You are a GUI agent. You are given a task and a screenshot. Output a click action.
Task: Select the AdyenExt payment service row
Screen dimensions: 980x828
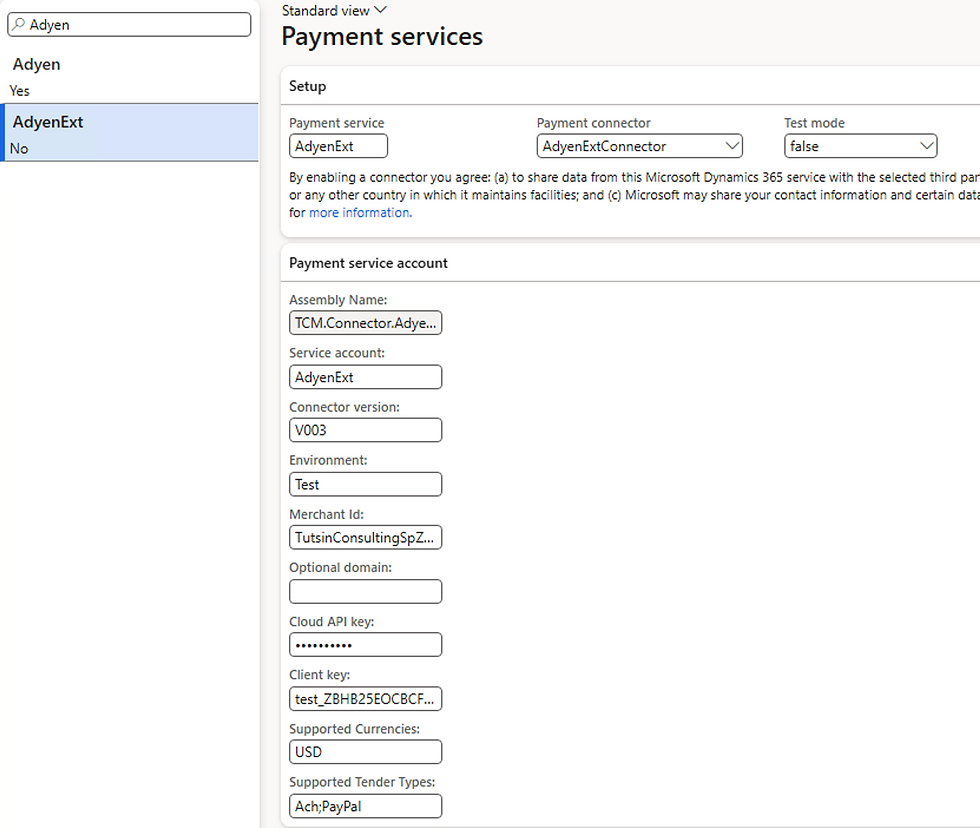[130, 133]
